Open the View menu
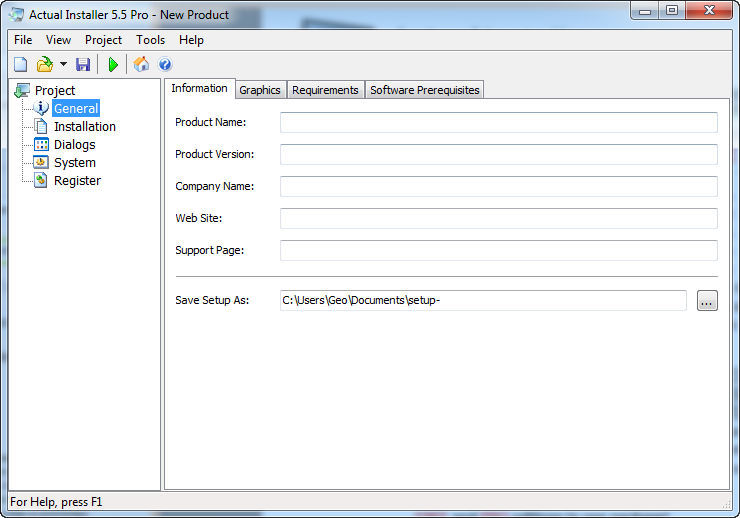 point(58,40)
